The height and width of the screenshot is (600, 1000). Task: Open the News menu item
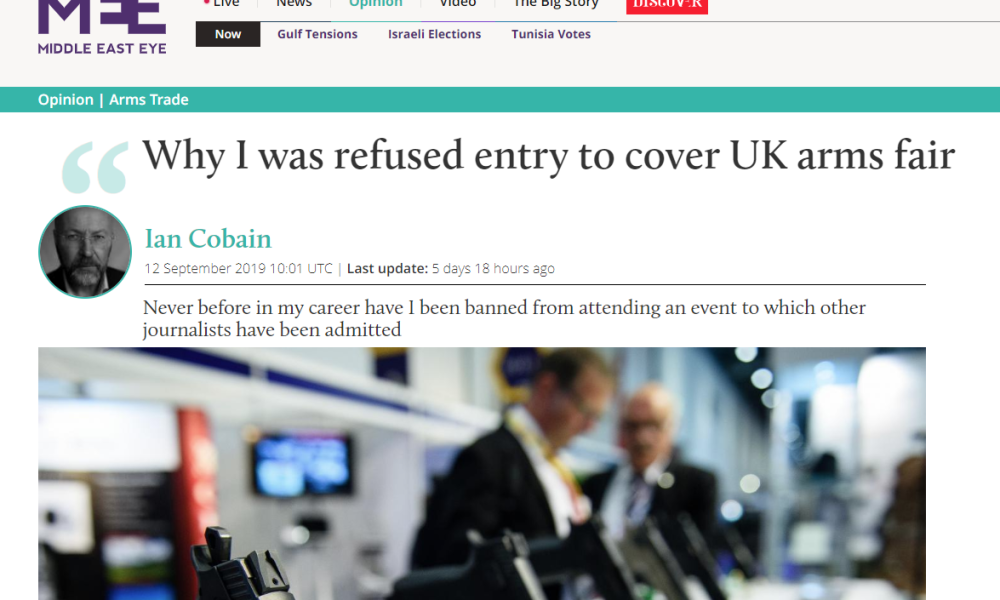293,4
